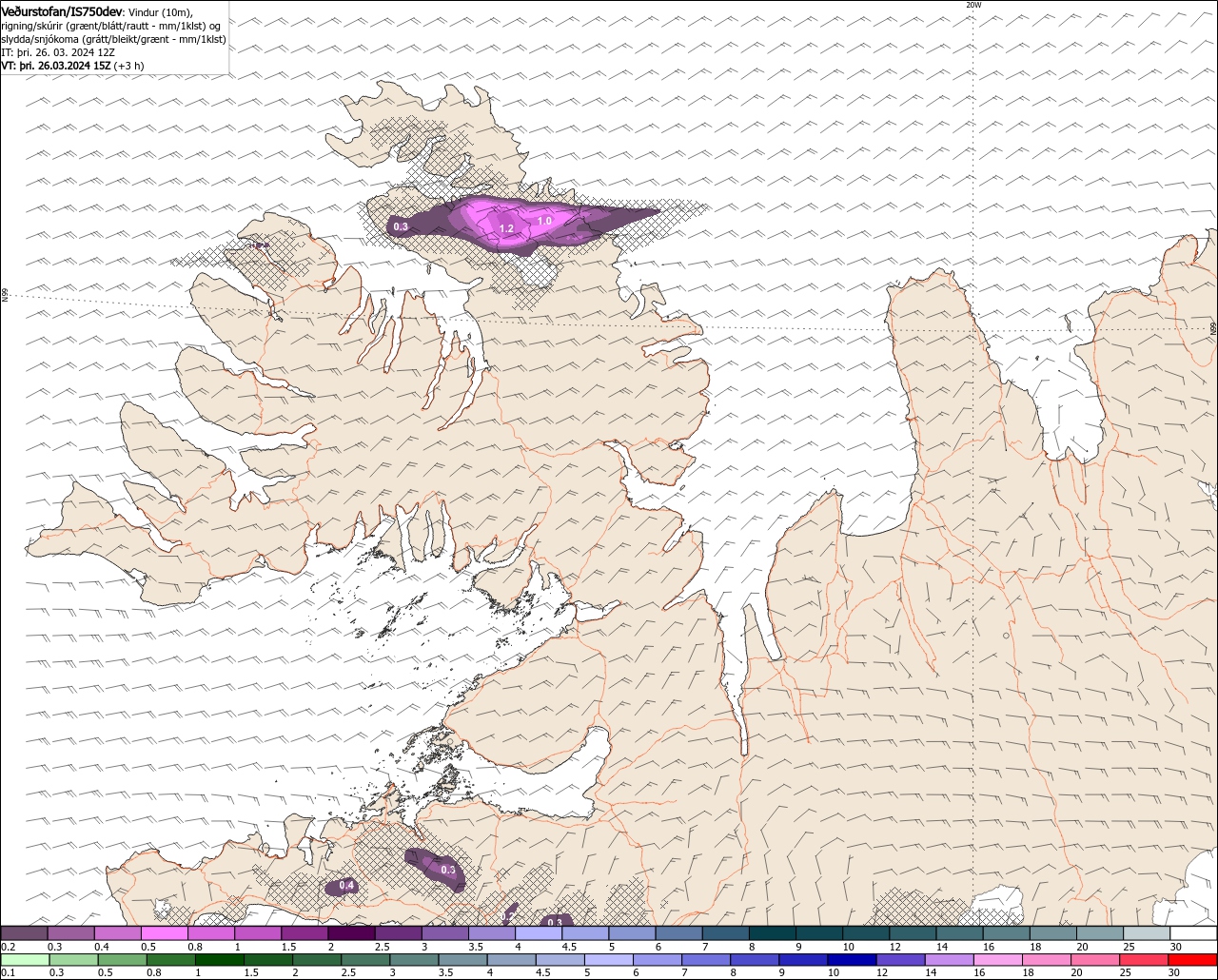The height and width of the screenshot is (980, 1218).
Task: Select the lavender 4 swatch in snow scale
Action: click(x=539, y=933)
